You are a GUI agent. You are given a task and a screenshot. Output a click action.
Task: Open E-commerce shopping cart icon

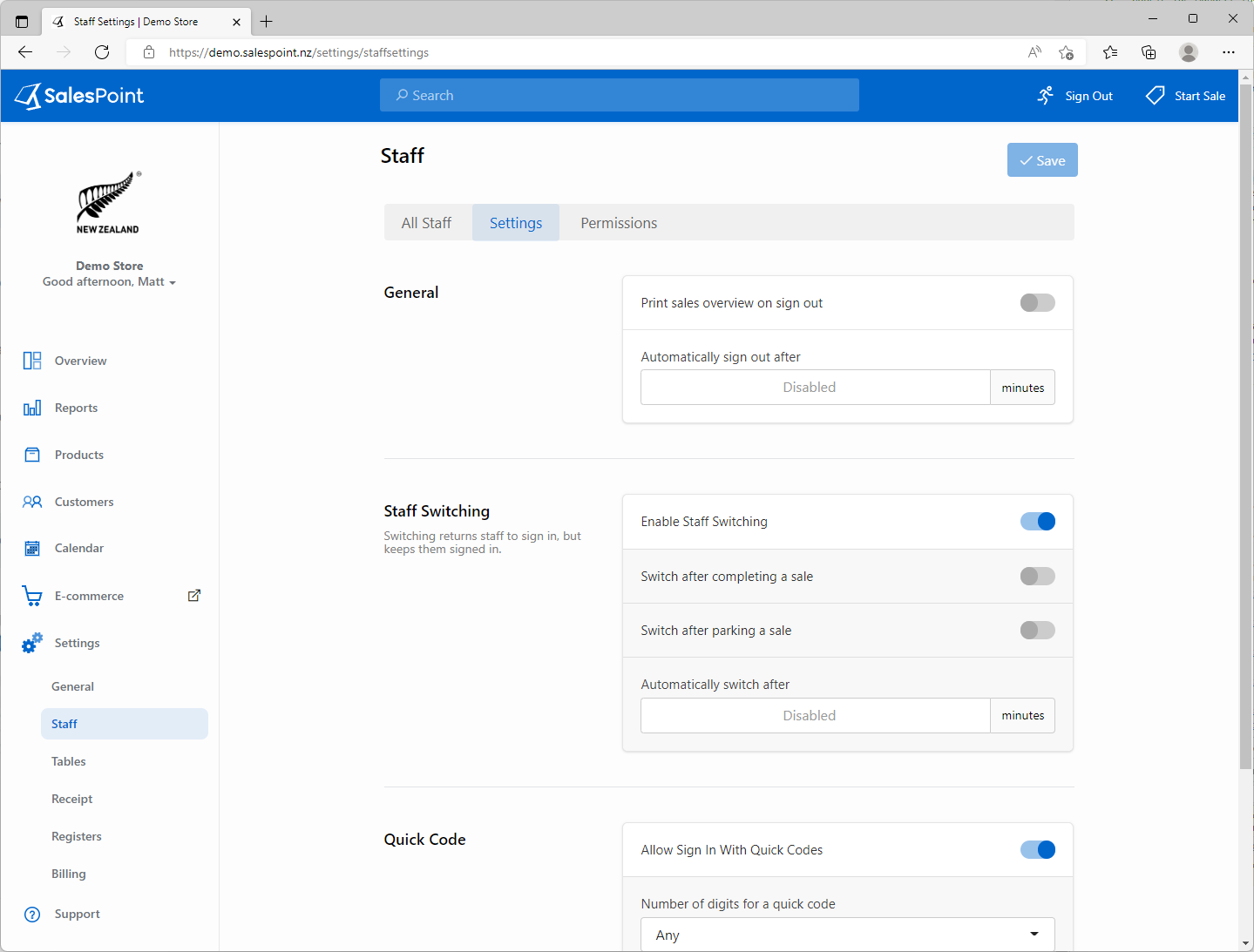(32, 596)
